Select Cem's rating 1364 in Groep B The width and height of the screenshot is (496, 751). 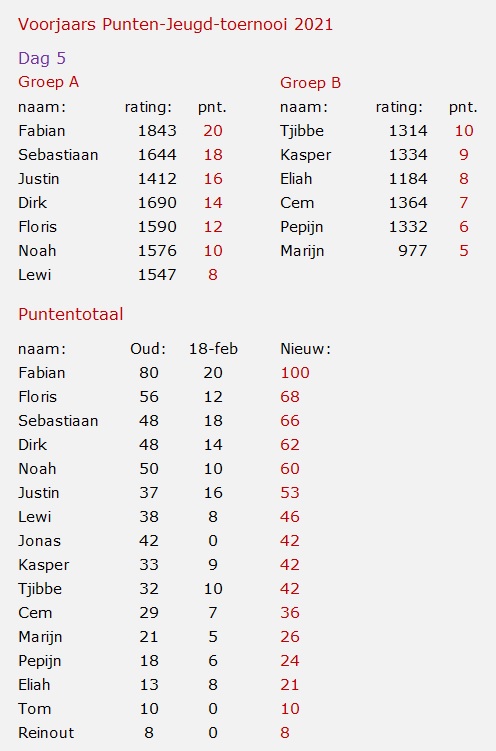407,203
